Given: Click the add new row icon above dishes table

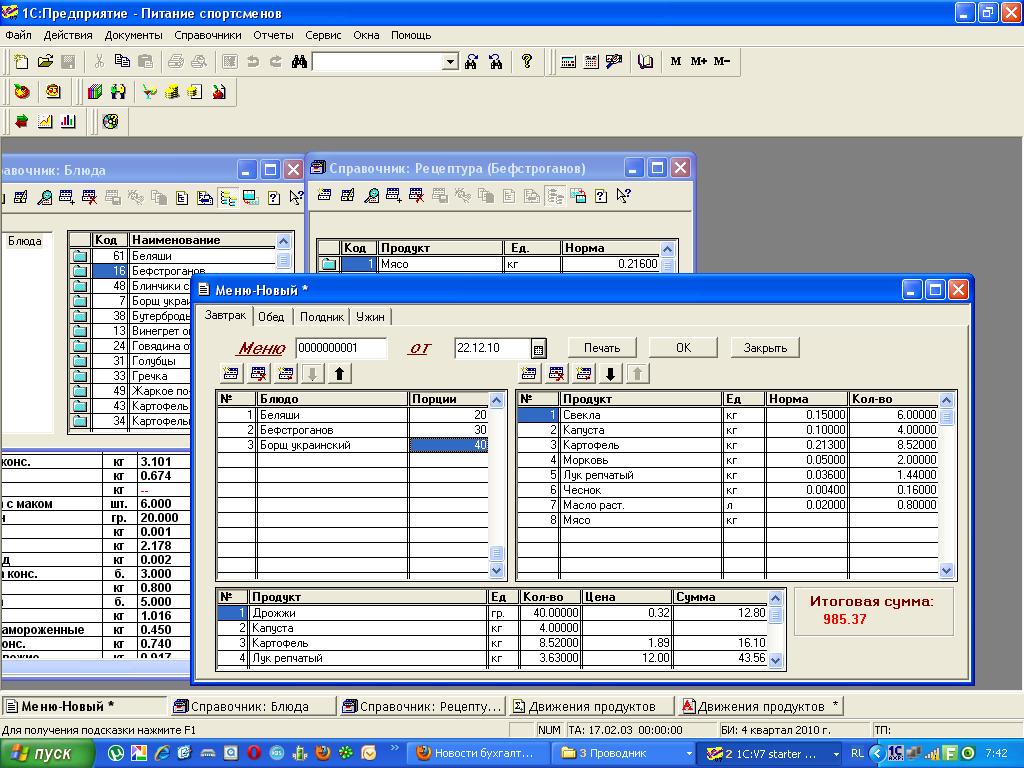Looking at the screenshot, I should click(x=231, y=374).
